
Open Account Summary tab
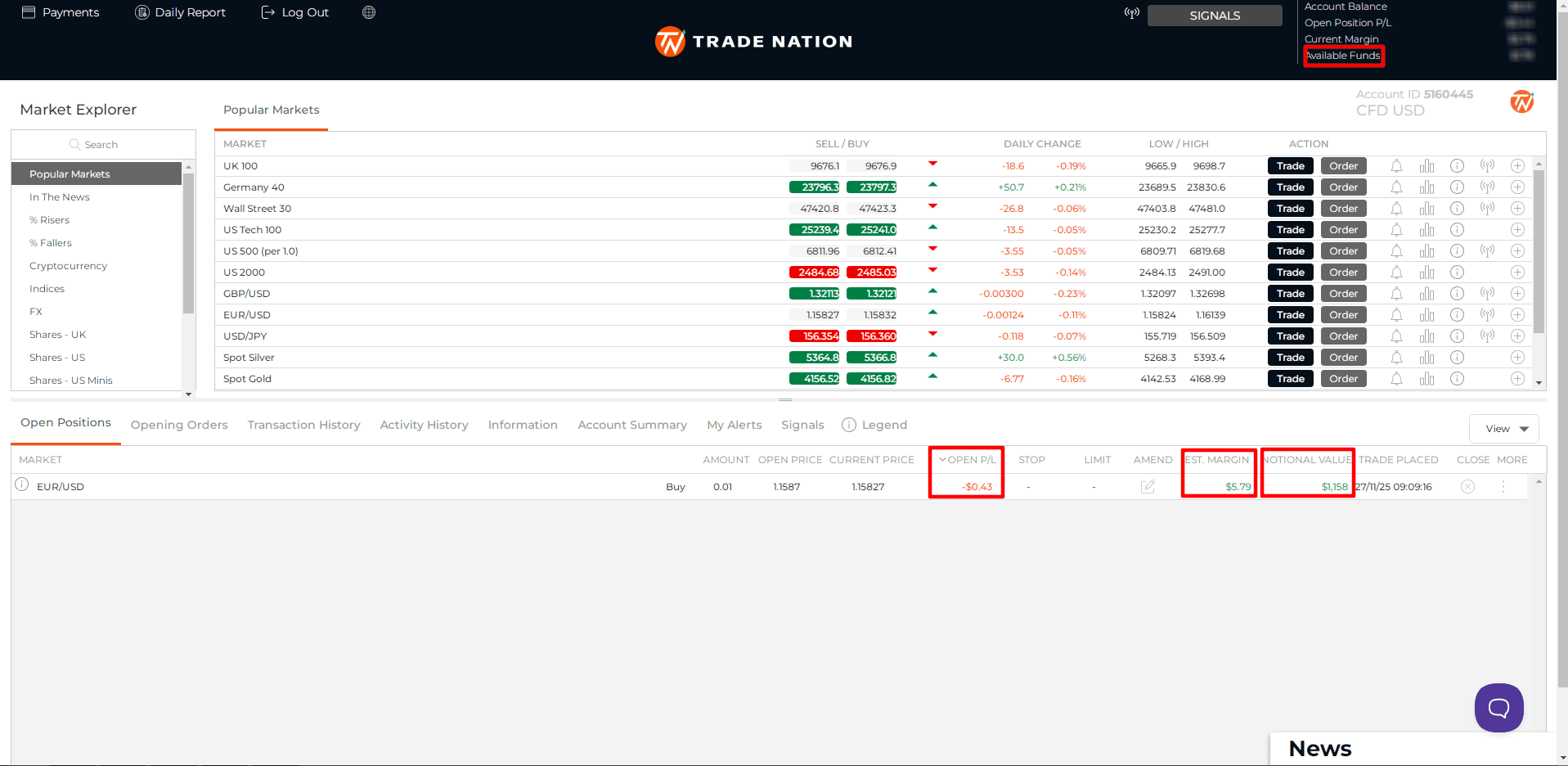point(632,425)
